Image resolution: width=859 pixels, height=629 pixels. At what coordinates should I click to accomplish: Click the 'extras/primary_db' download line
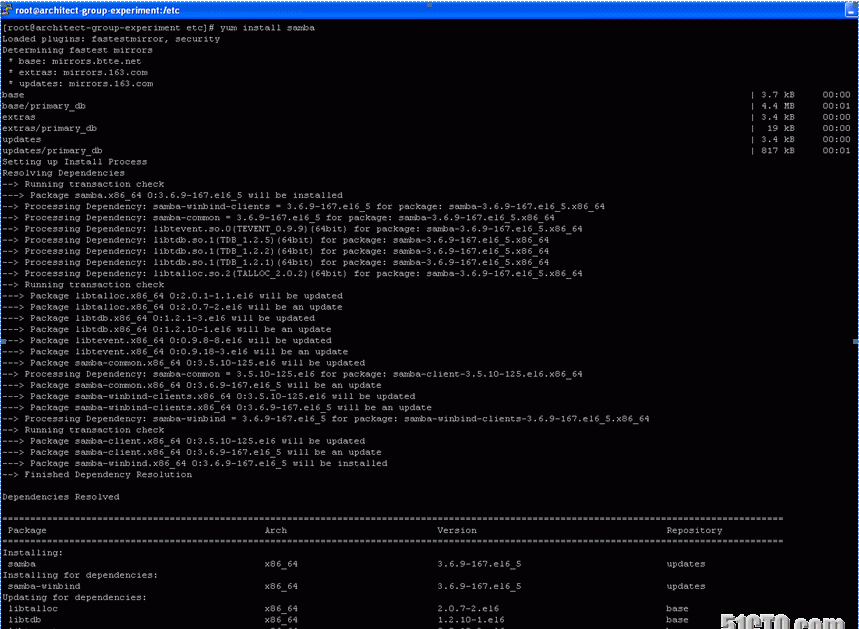(49, 128)
